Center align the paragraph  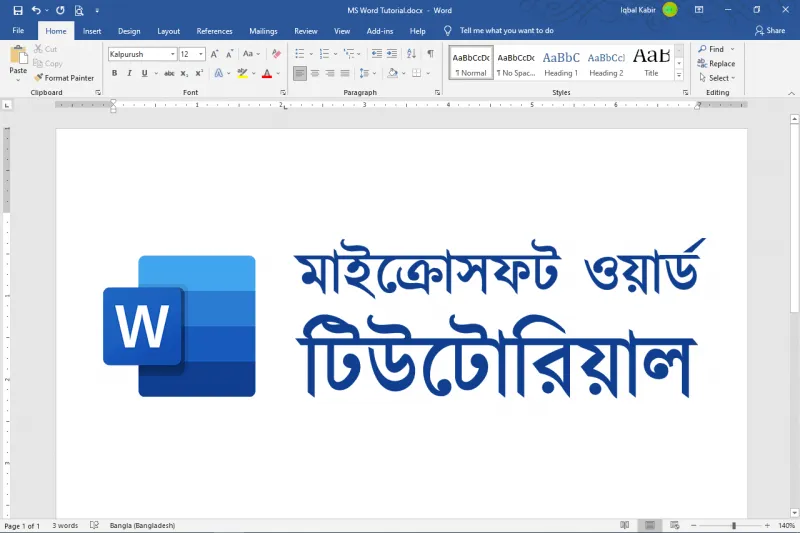(x=315, y=73)
